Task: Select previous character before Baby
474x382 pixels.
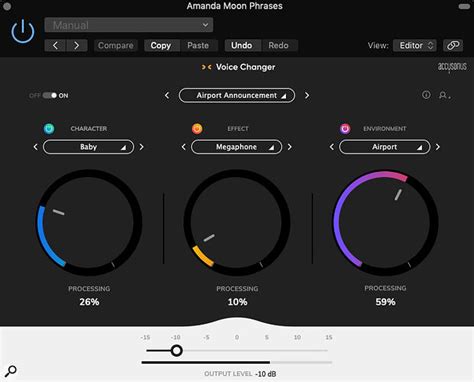Action: click(x=36, y=147)
